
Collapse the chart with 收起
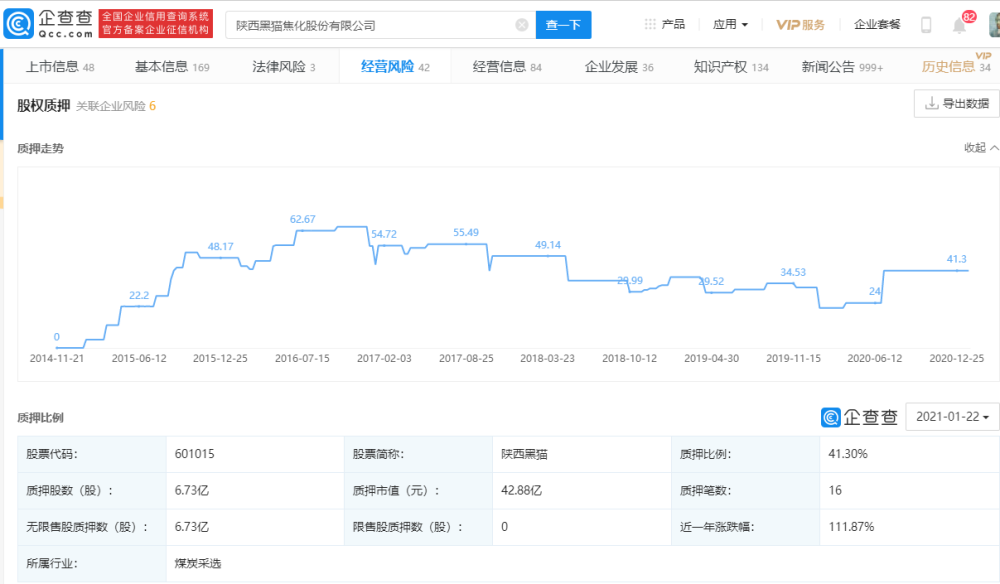click(x=981, y=147)
